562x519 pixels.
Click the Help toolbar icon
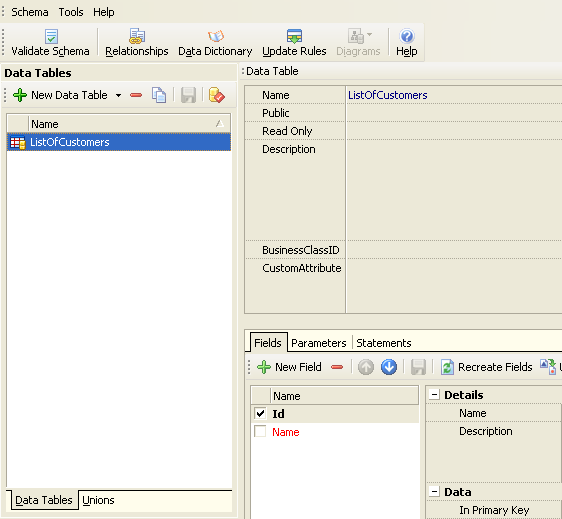pos(406,36)
